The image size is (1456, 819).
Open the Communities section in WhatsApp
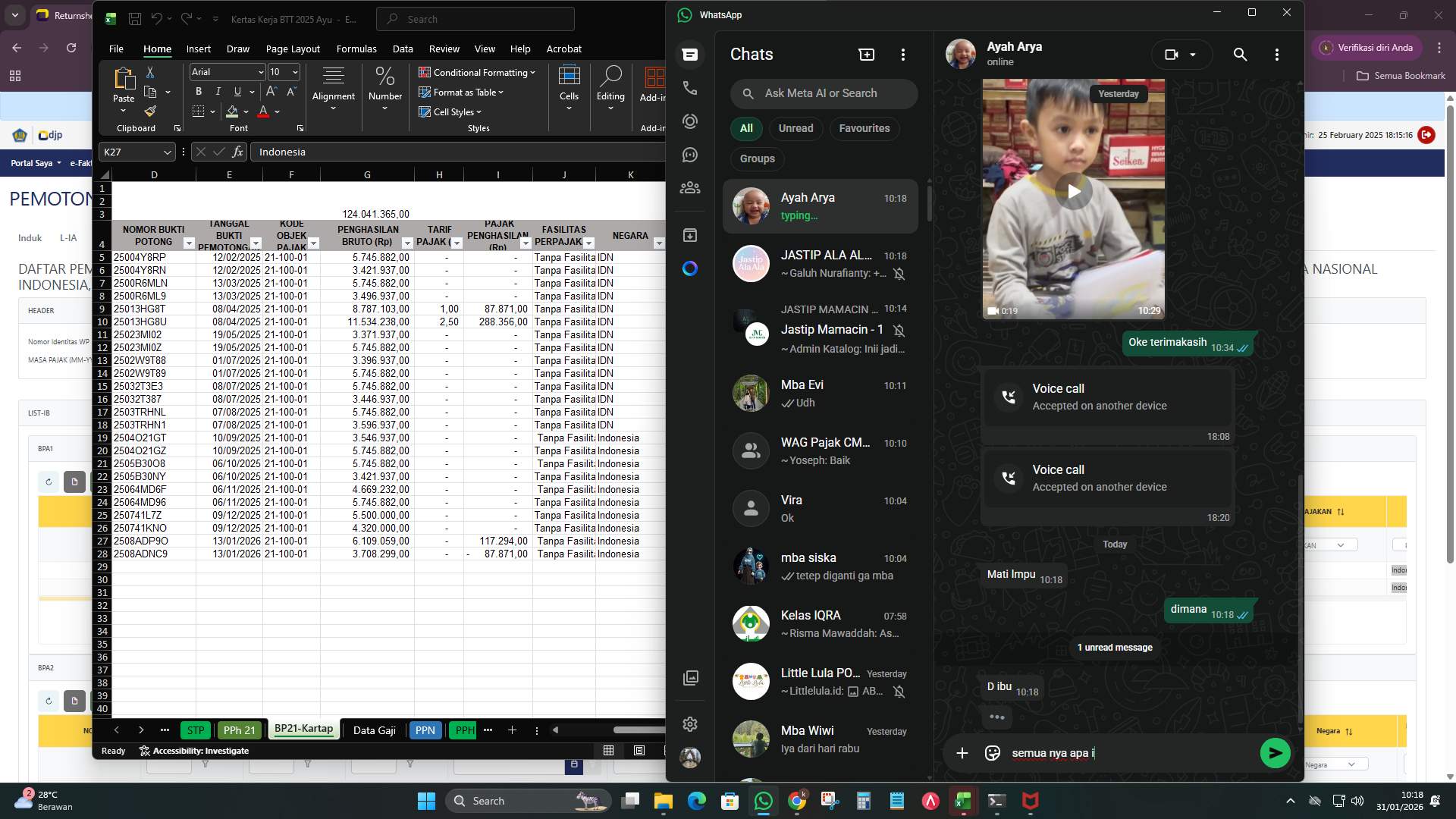pos(690,187)
